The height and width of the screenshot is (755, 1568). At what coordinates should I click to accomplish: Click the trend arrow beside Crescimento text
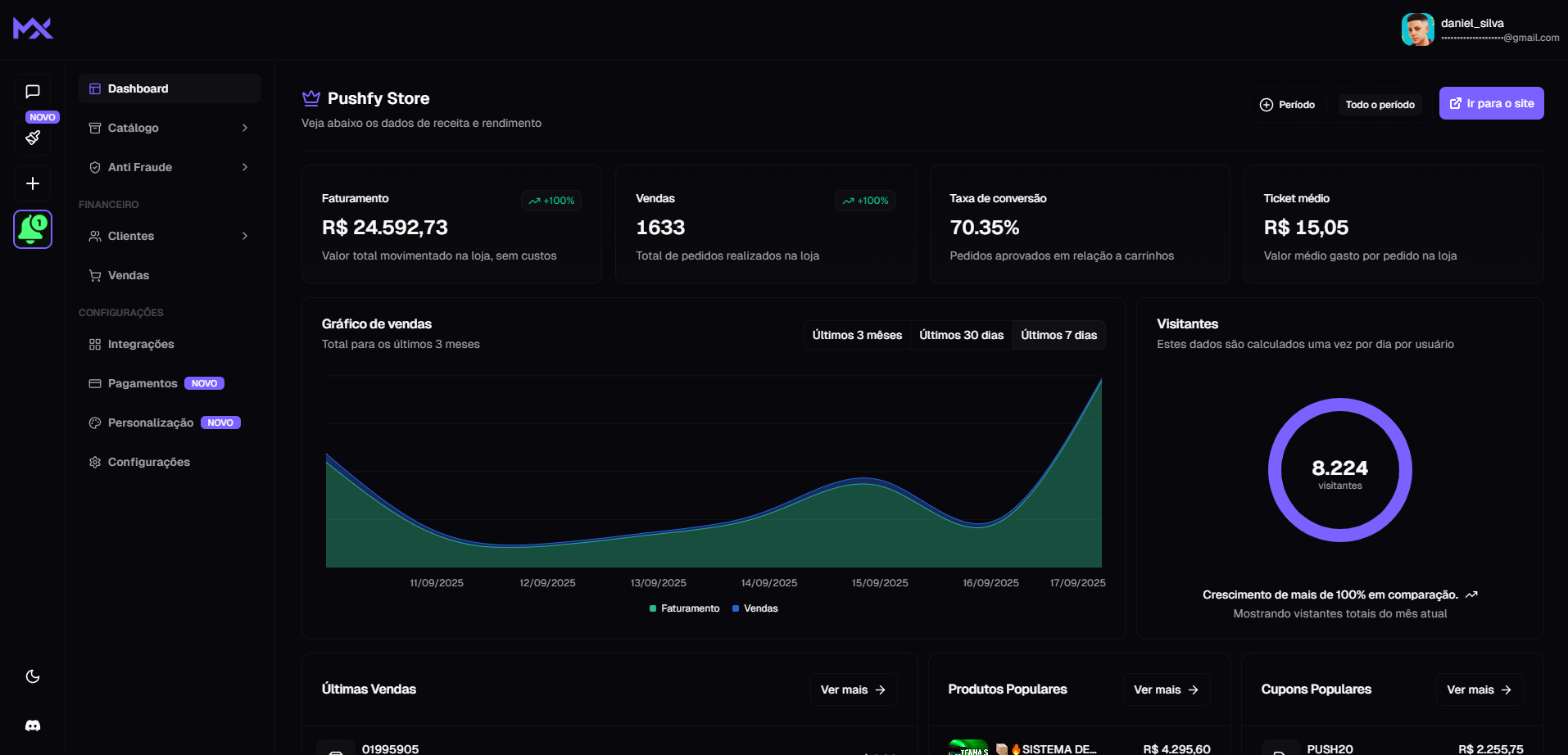1471,595
